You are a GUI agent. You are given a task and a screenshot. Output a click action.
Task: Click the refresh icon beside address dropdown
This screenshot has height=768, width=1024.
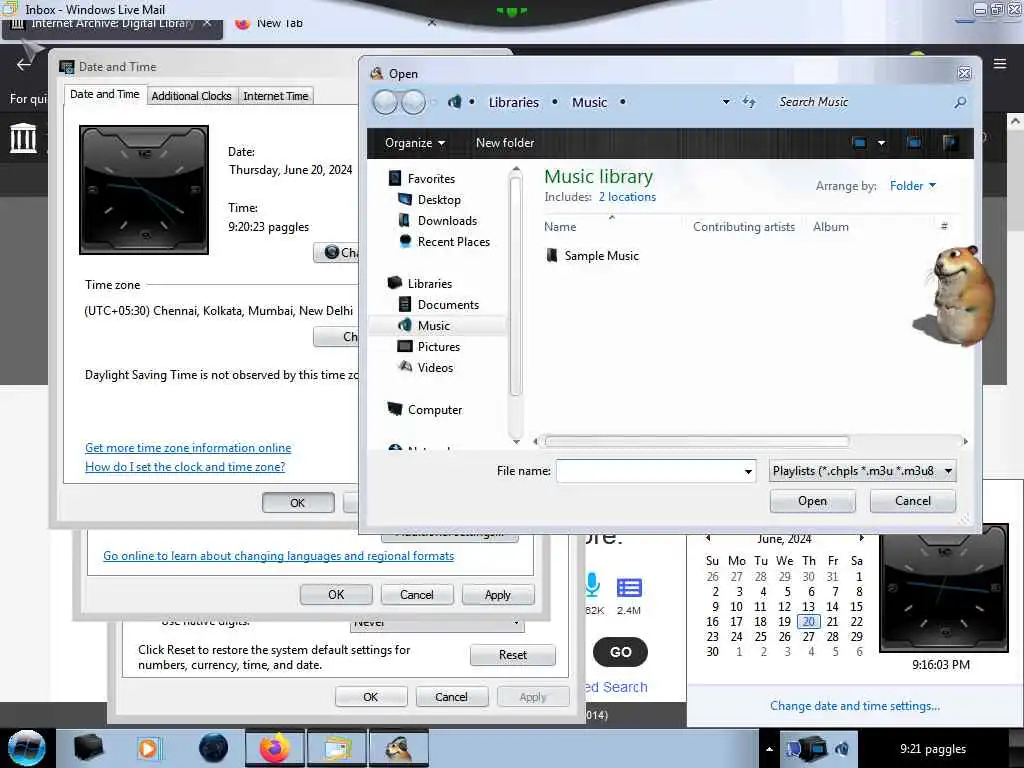click(x=749, y=102)
